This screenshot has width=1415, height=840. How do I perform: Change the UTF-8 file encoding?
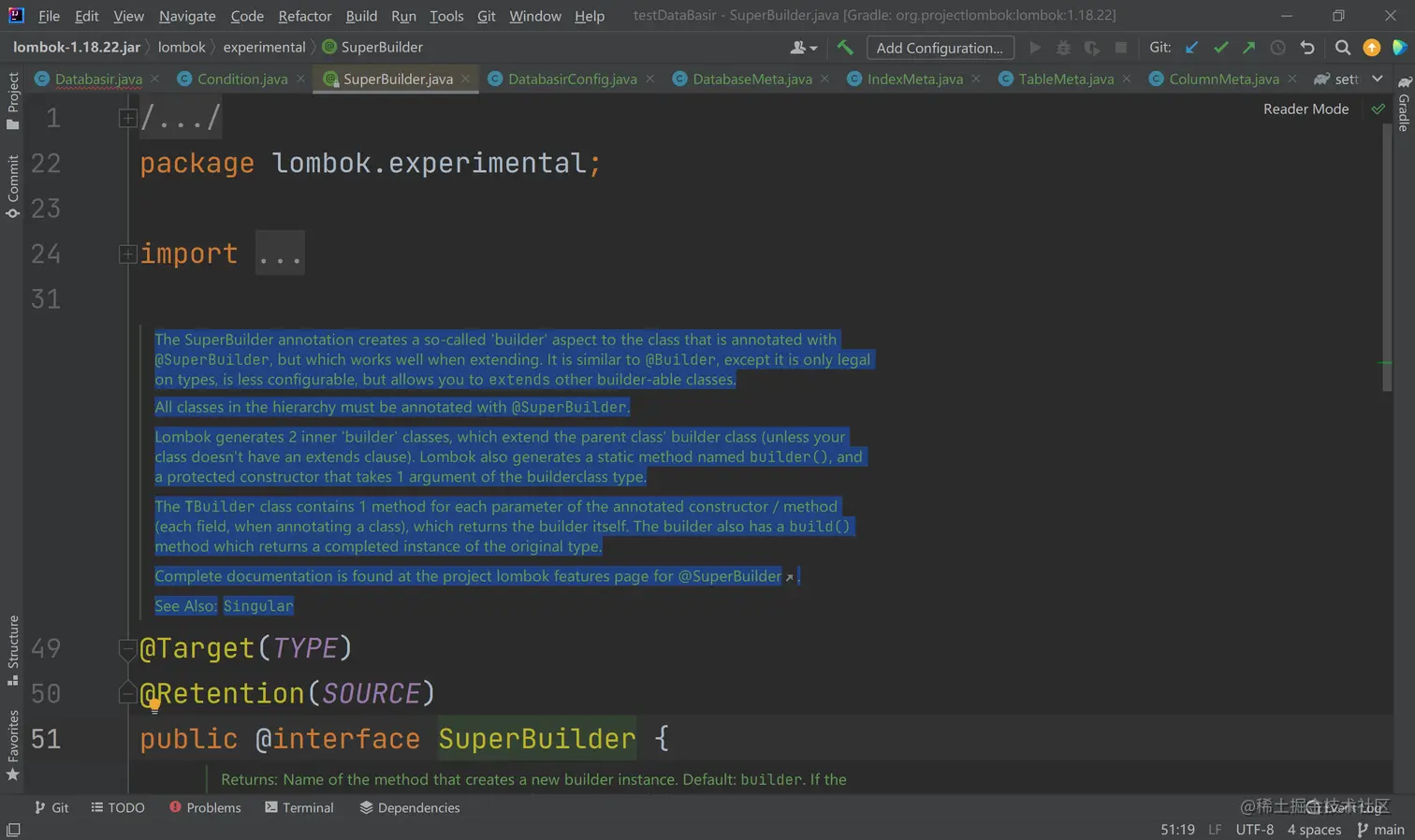coord(1255,830)
